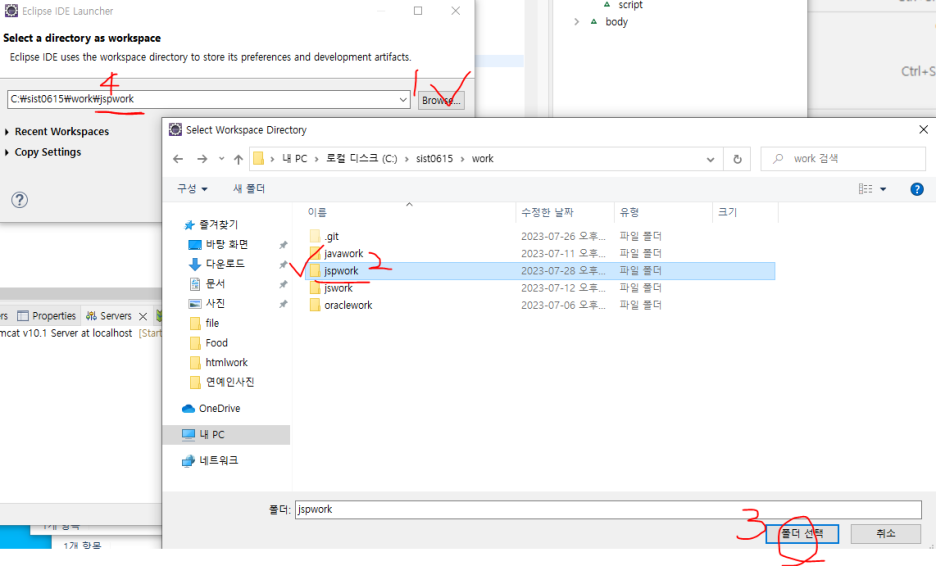Viewport: 936px width, 566px height.
Task: Click the '취소' cancel button
Action: pyautogui.click(x=885, y=534)
